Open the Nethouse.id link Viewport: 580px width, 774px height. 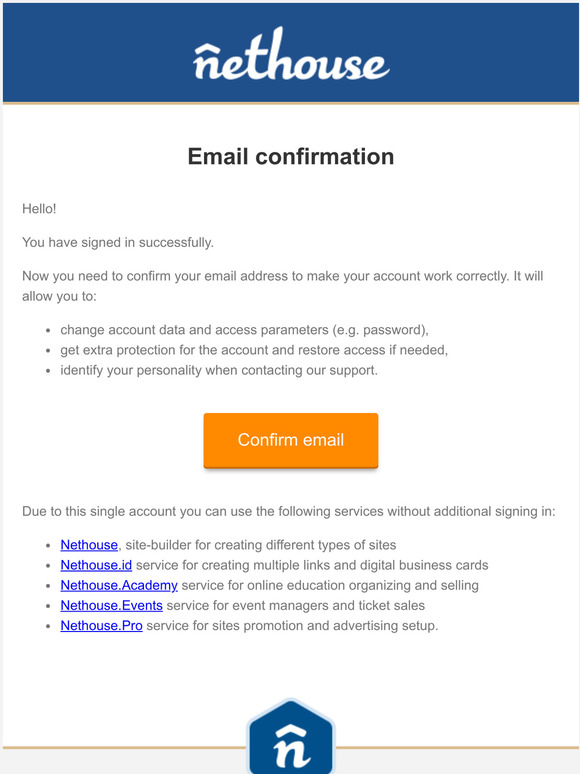pos(96,565)
